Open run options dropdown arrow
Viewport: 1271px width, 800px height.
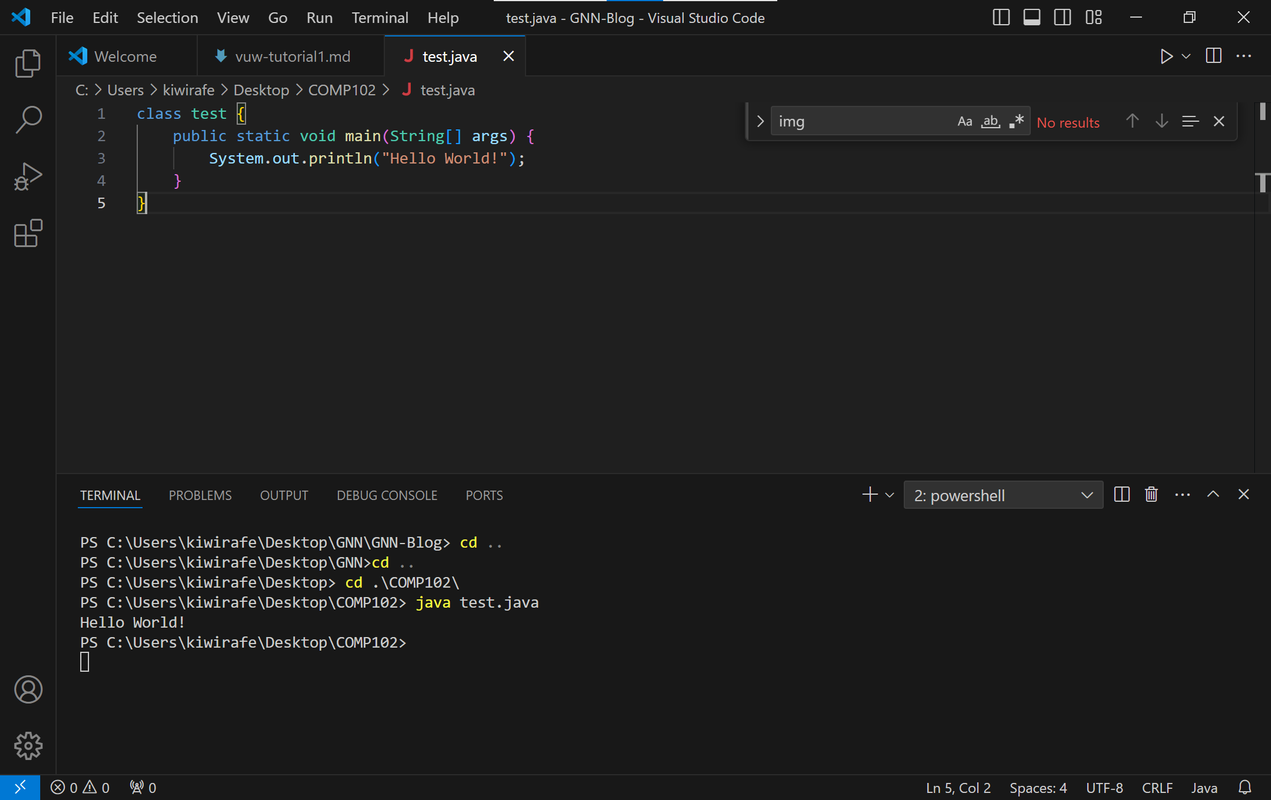coord(1186,56)
